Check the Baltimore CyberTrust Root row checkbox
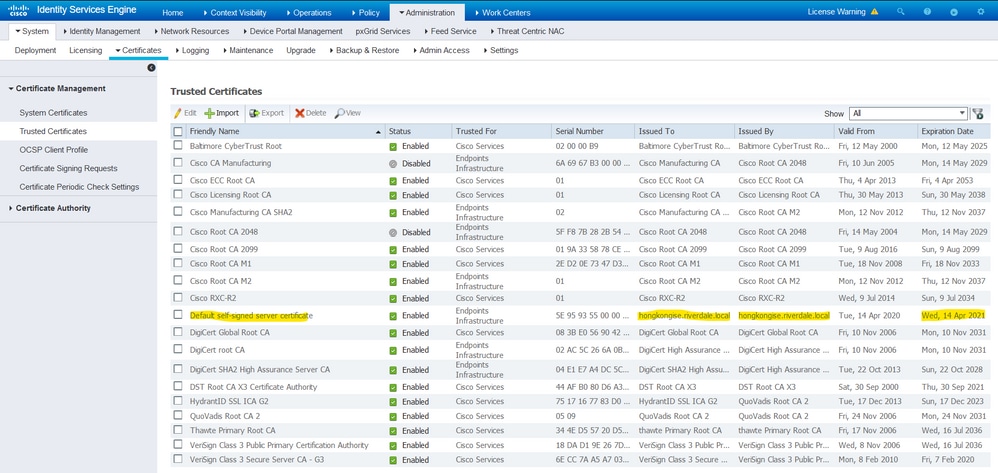This screenshot has width=998, height=473. coord(178,145)
